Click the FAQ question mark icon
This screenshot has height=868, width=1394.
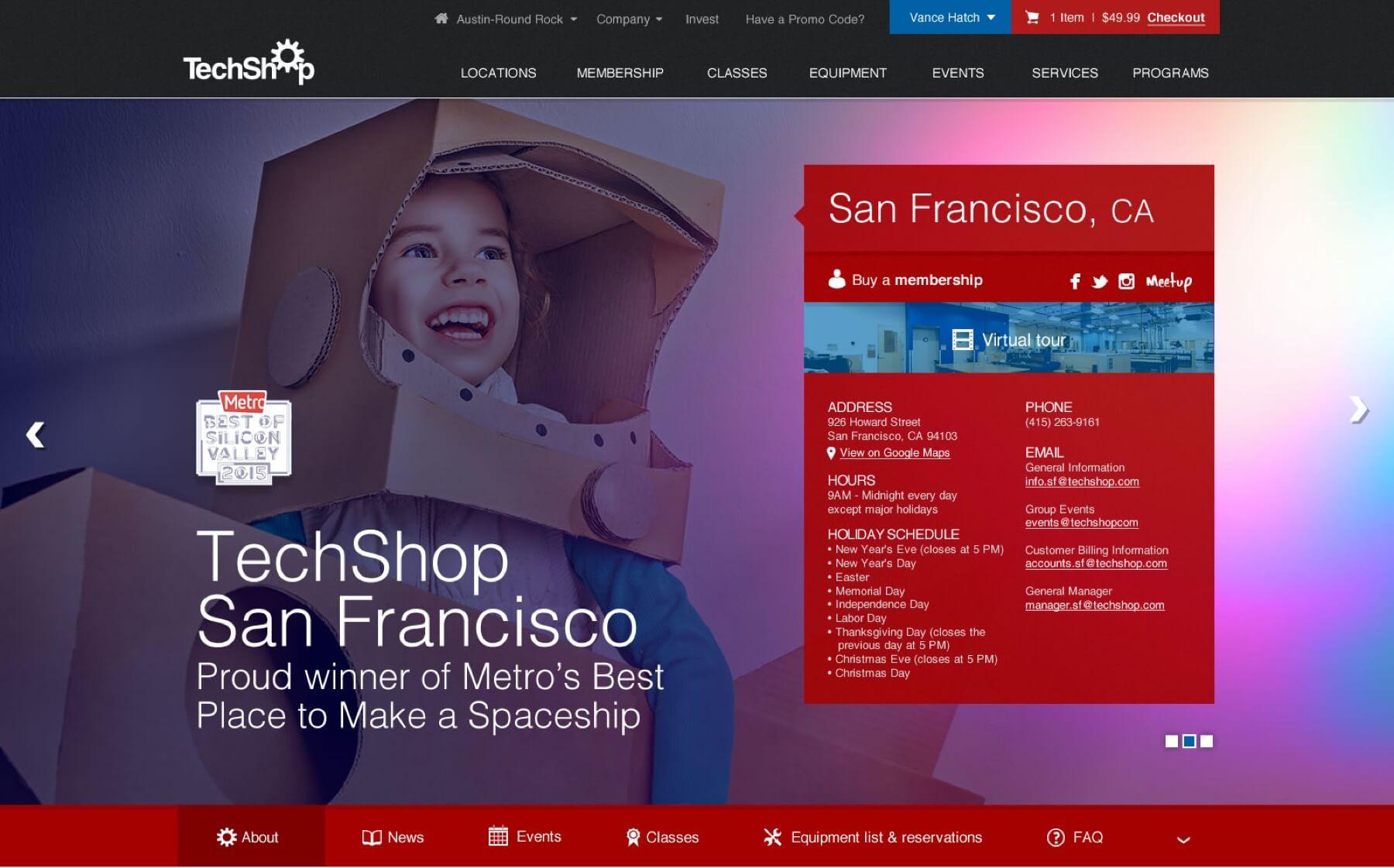(1056, 837)
